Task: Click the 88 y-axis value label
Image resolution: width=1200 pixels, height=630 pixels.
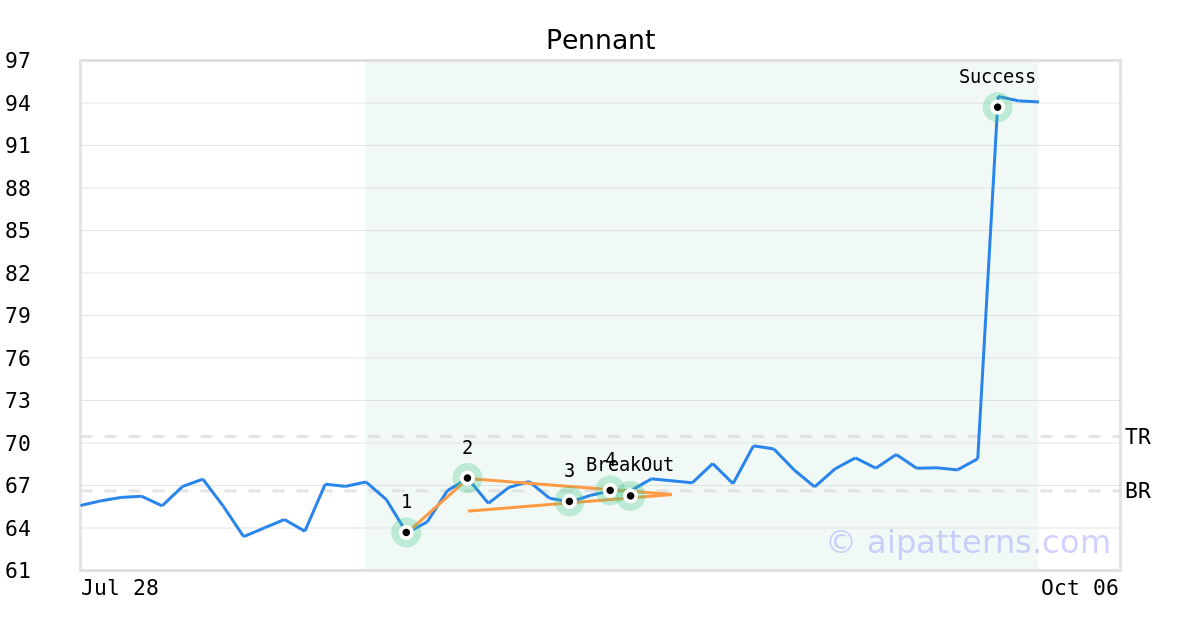Action: 18,188
